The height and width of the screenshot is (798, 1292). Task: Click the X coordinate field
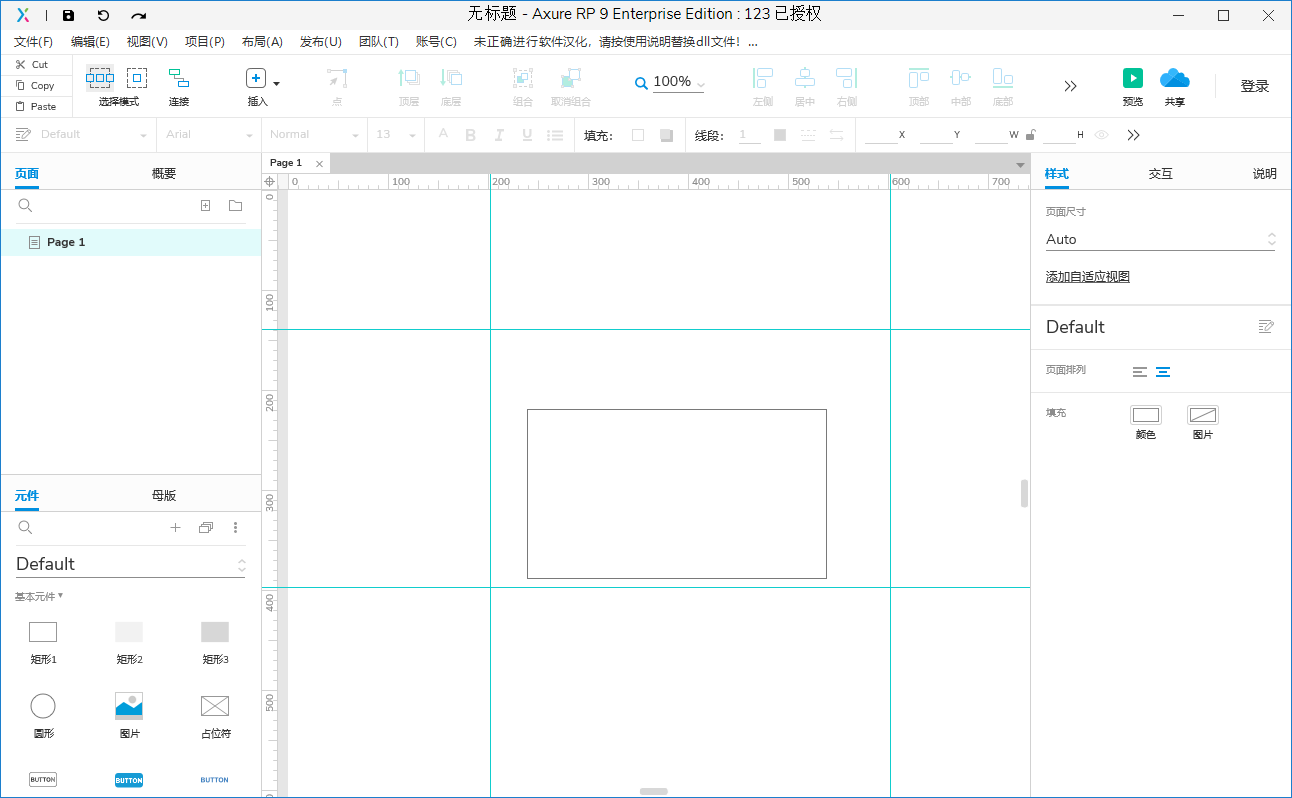pyautogui.click(x=881, y=135)
